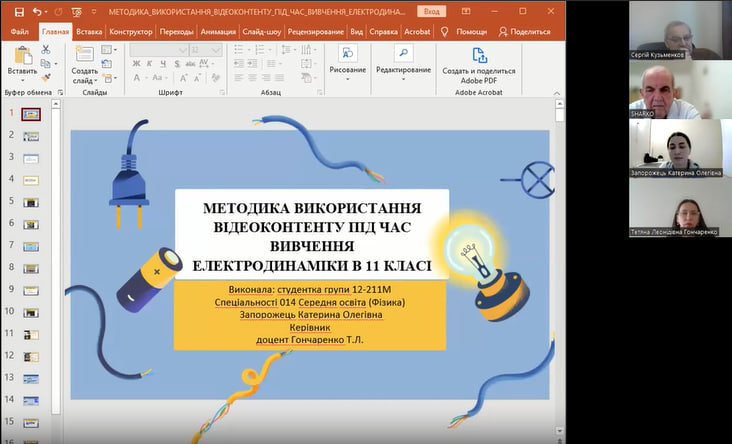This screenshot has width=732, height=444.
Task: Open the Буфер обмена dialog launcher
Action: coord(60,92)
